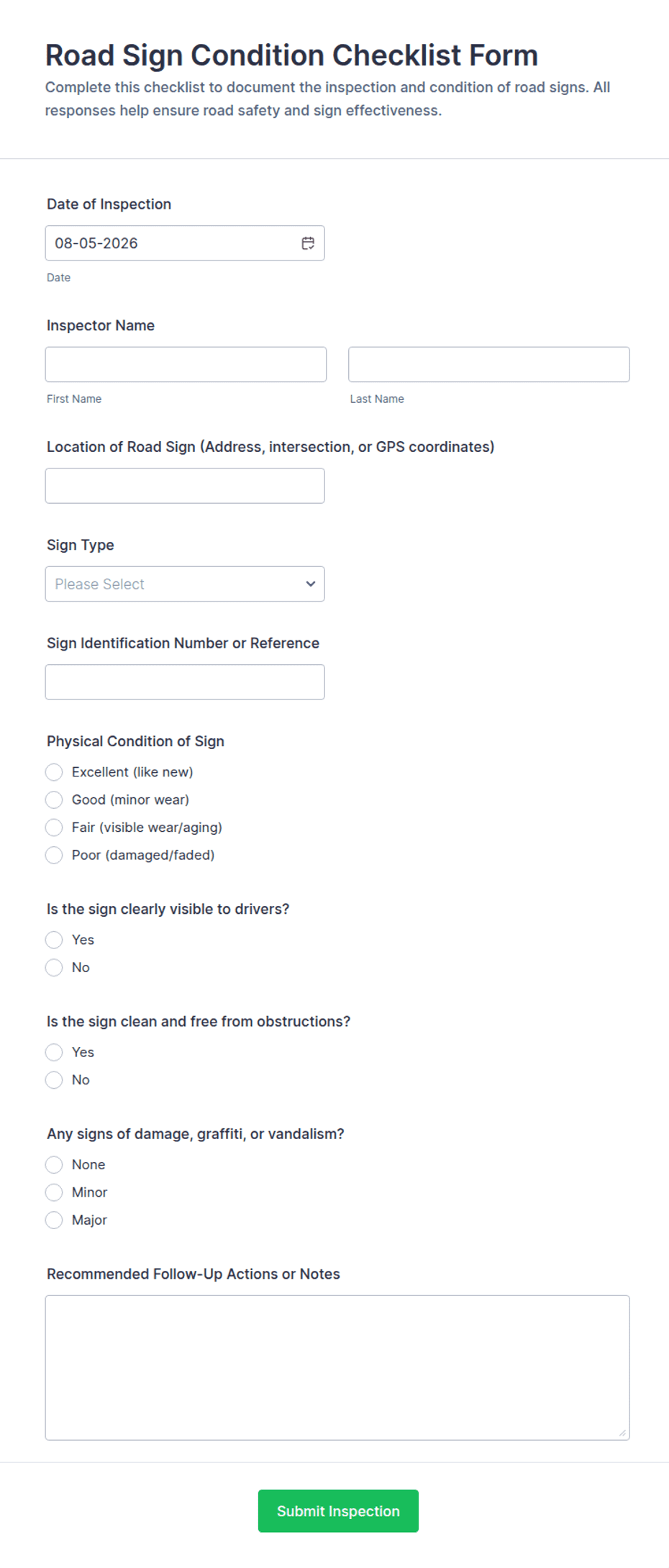
Task: Select Minor damage option
Action: (x=54, y=1192)
